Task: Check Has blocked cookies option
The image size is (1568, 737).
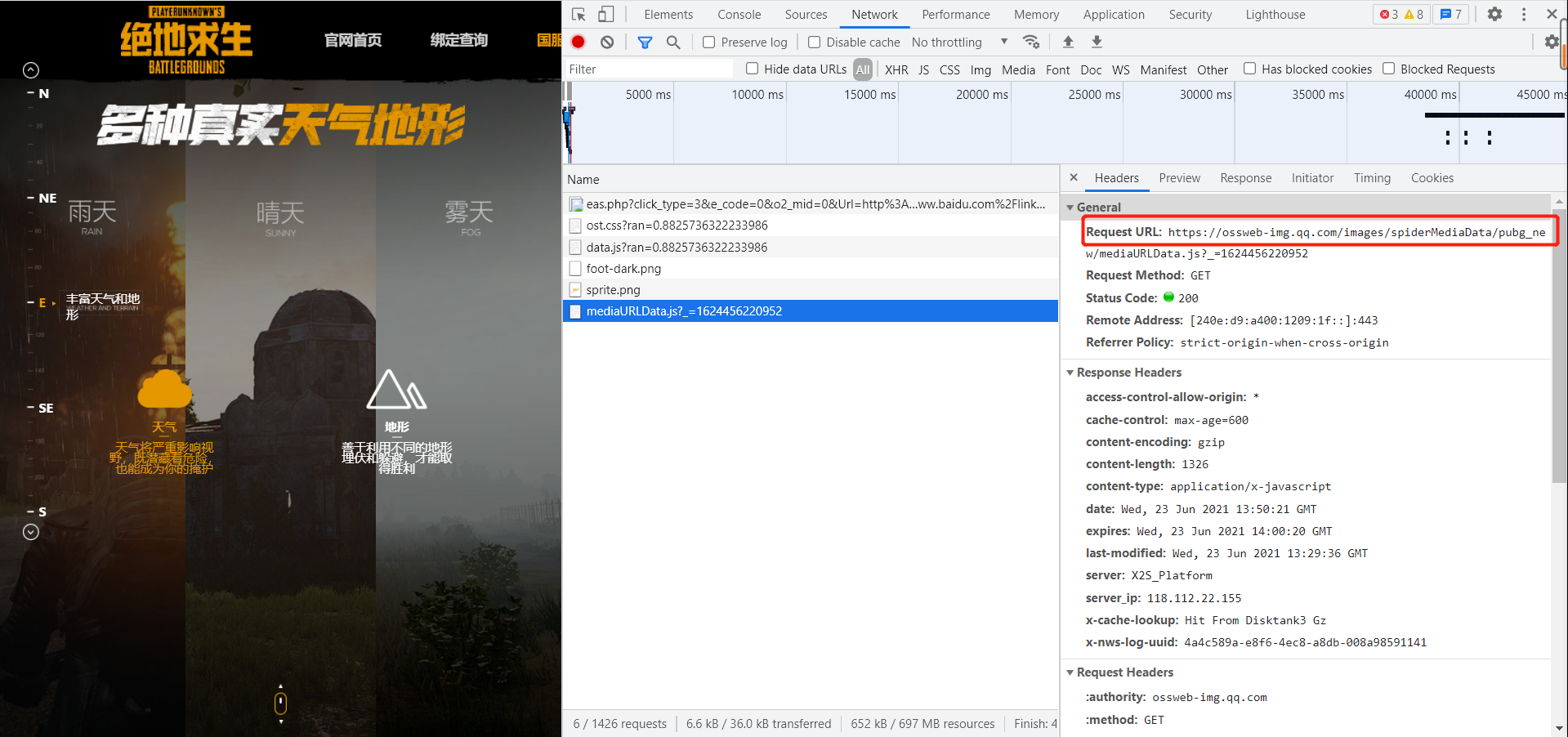Action: point(1249,69)
